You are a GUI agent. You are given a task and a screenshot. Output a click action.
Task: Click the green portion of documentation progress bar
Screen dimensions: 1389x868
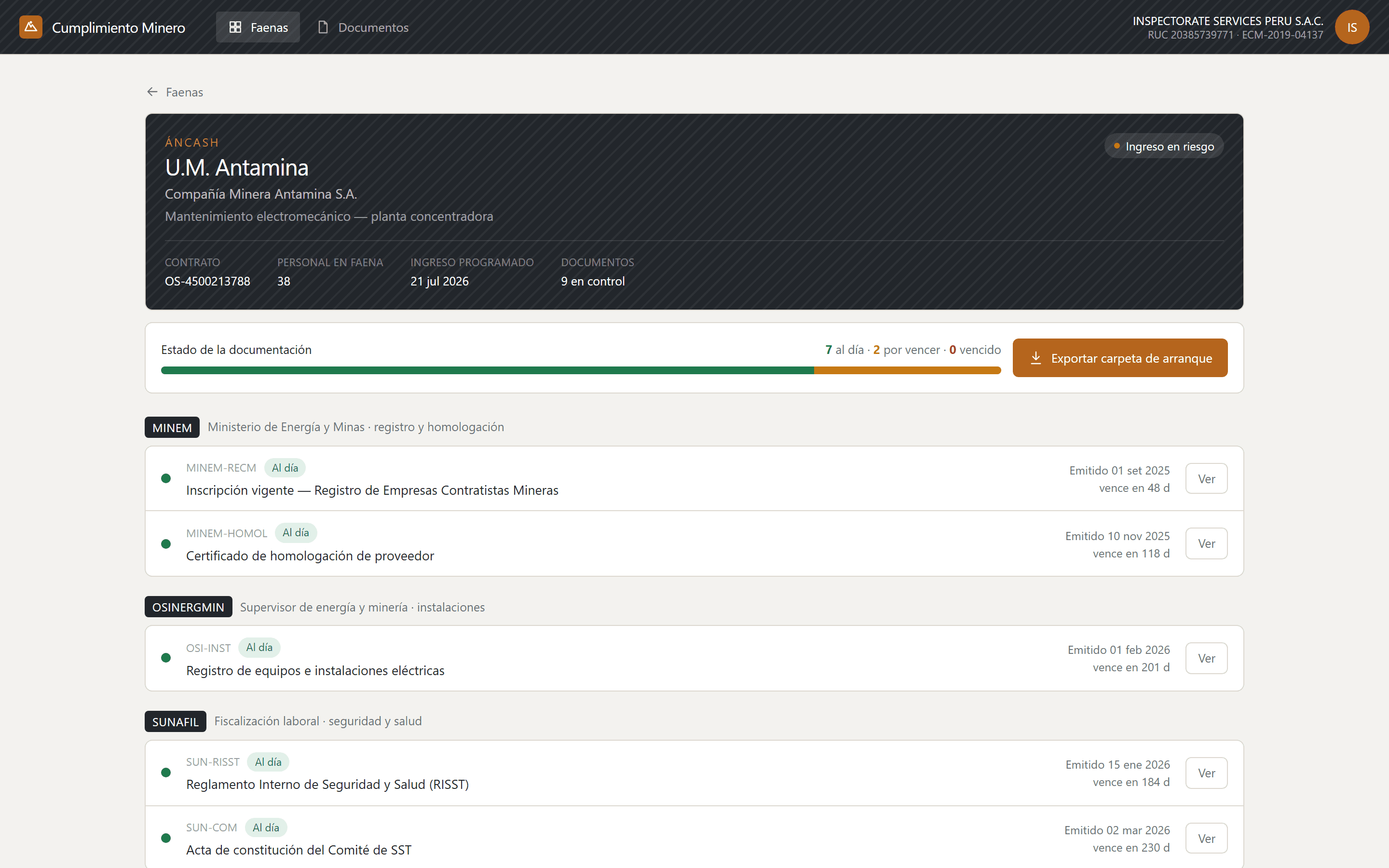487,370
